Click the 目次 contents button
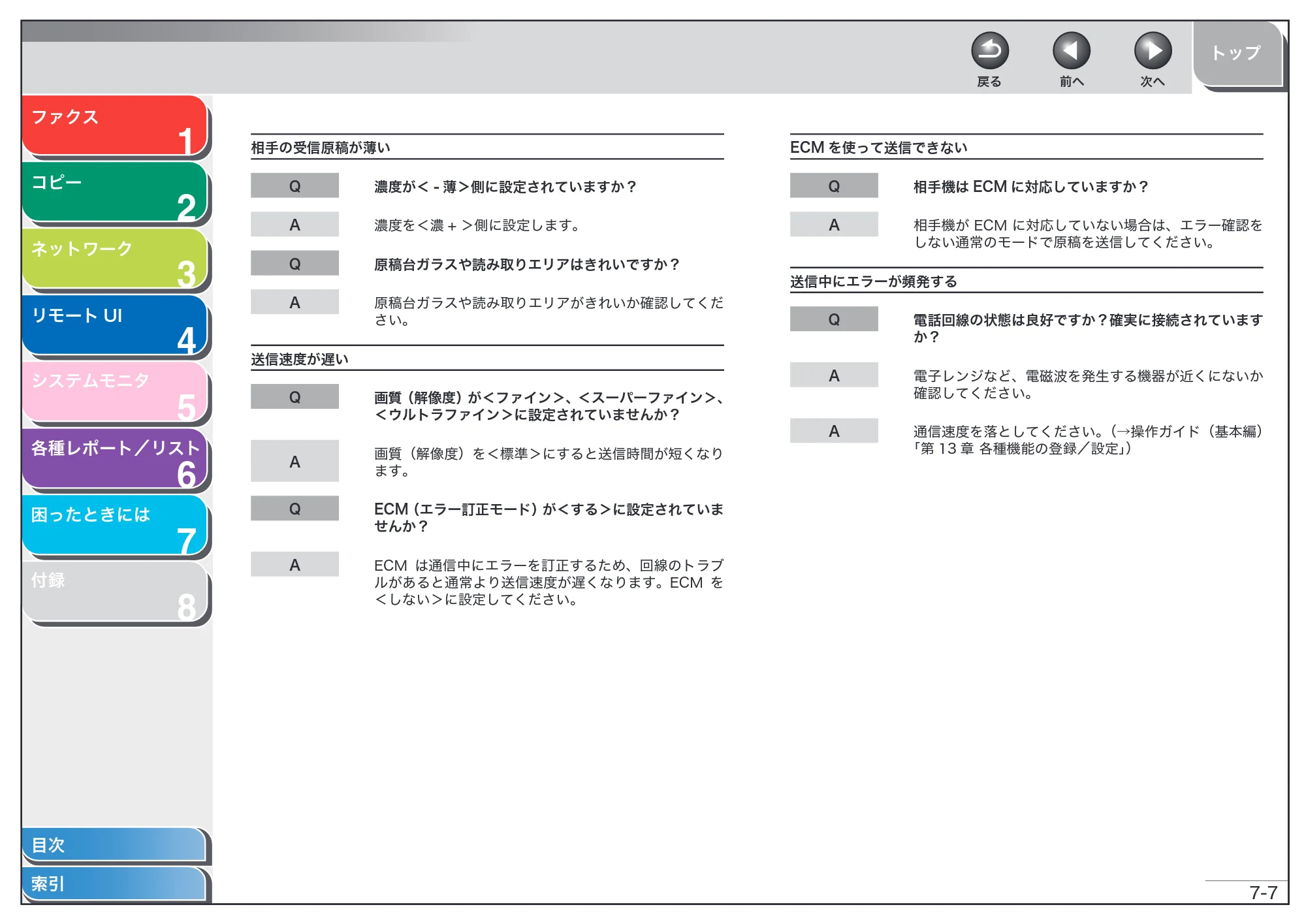1306x924 pixels. coord(114,844)
